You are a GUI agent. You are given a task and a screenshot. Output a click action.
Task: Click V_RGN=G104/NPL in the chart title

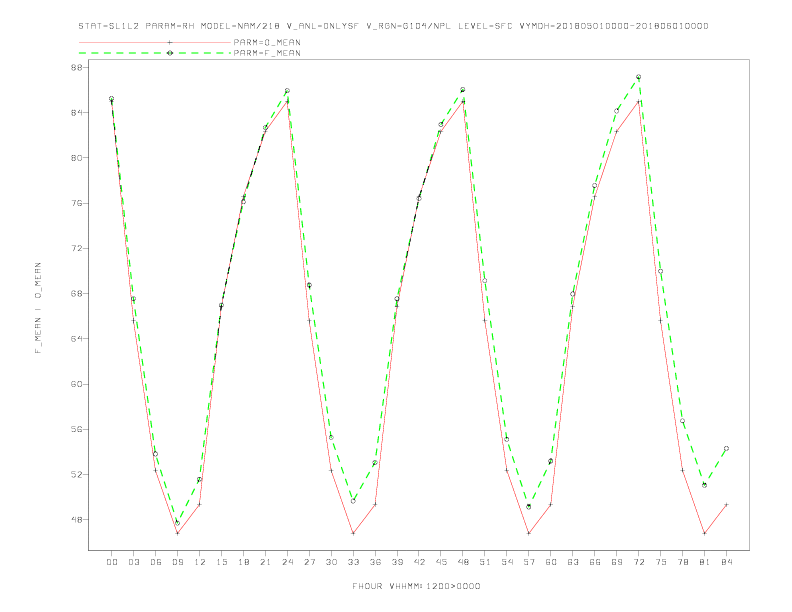(x=409, y=26)
